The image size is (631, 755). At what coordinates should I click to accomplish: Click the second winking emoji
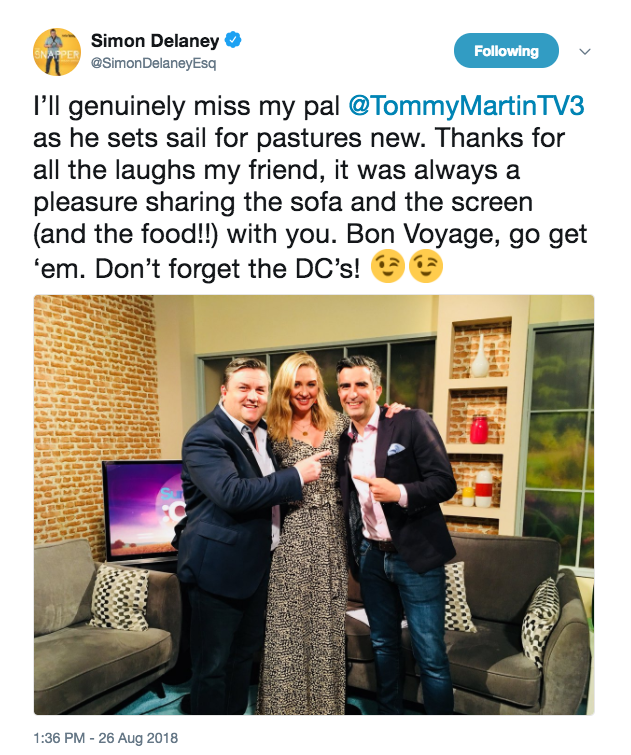(426, 266)
